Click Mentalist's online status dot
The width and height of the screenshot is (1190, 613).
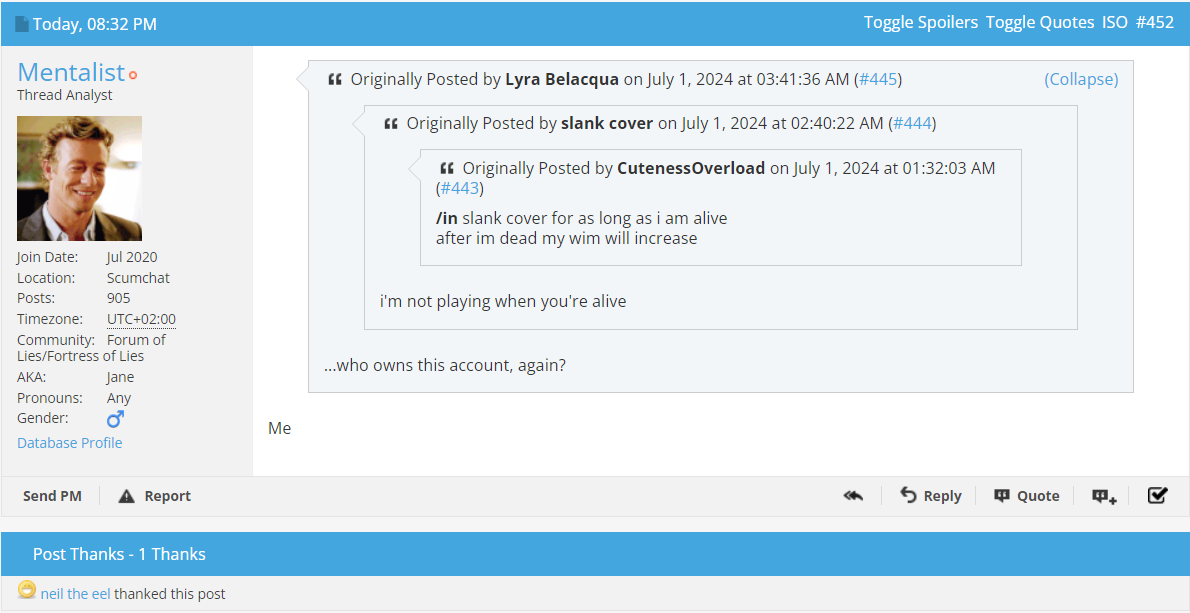point(133,75)
